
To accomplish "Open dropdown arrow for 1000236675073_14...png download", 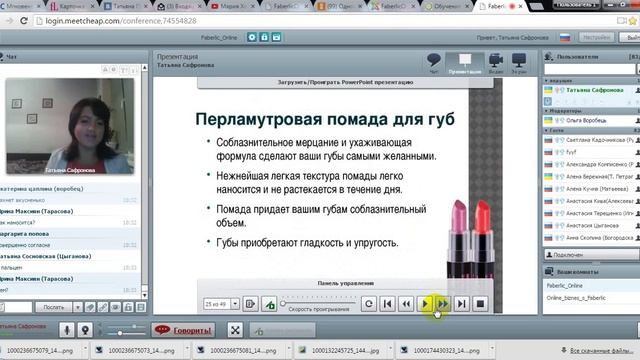I will [187, 350].
